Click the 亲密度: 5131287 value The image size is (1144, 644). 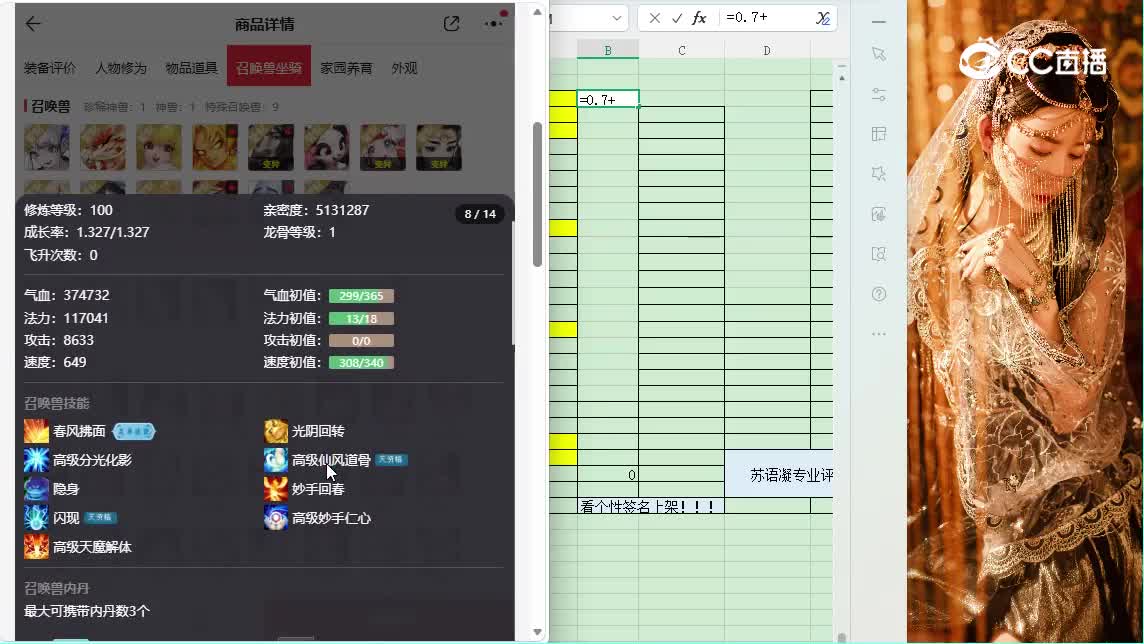point(316,210)
